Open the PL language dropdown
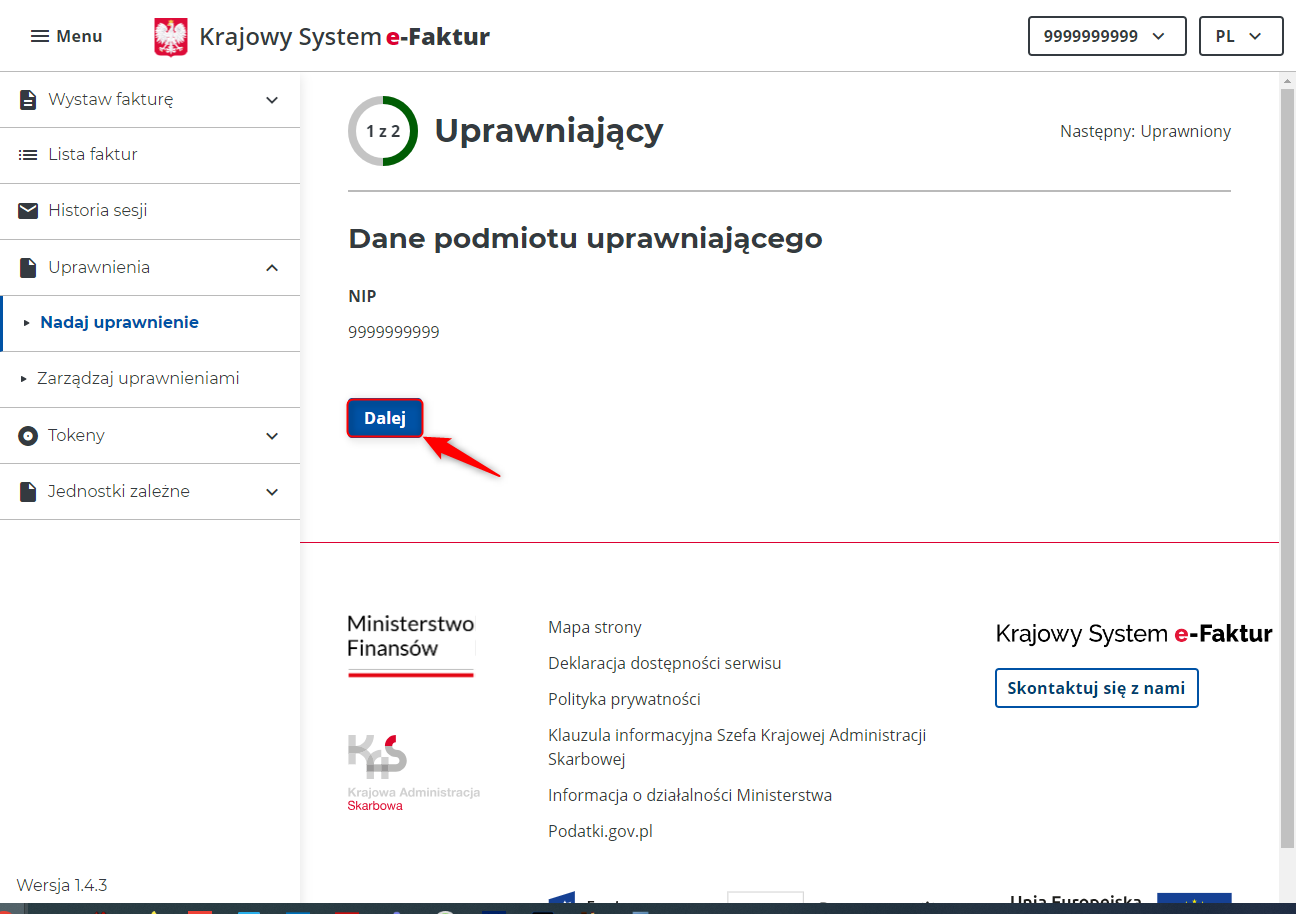The image size is (1296, 914). [x=1241, y=36]
